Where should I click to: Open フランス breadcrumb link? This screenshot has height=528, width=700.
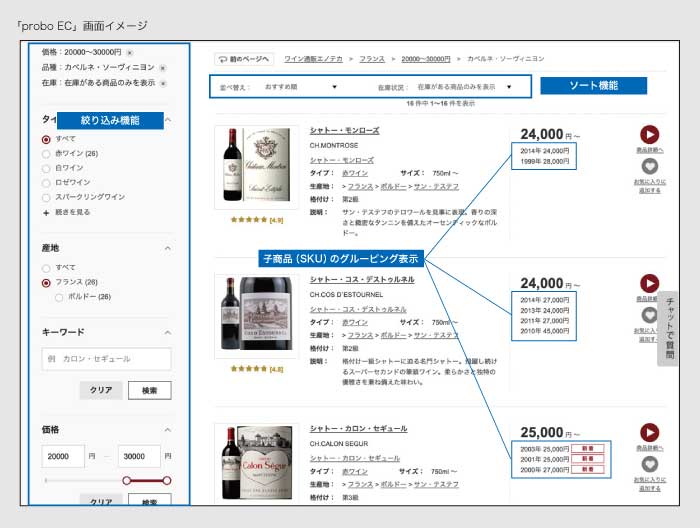[372, 59]
